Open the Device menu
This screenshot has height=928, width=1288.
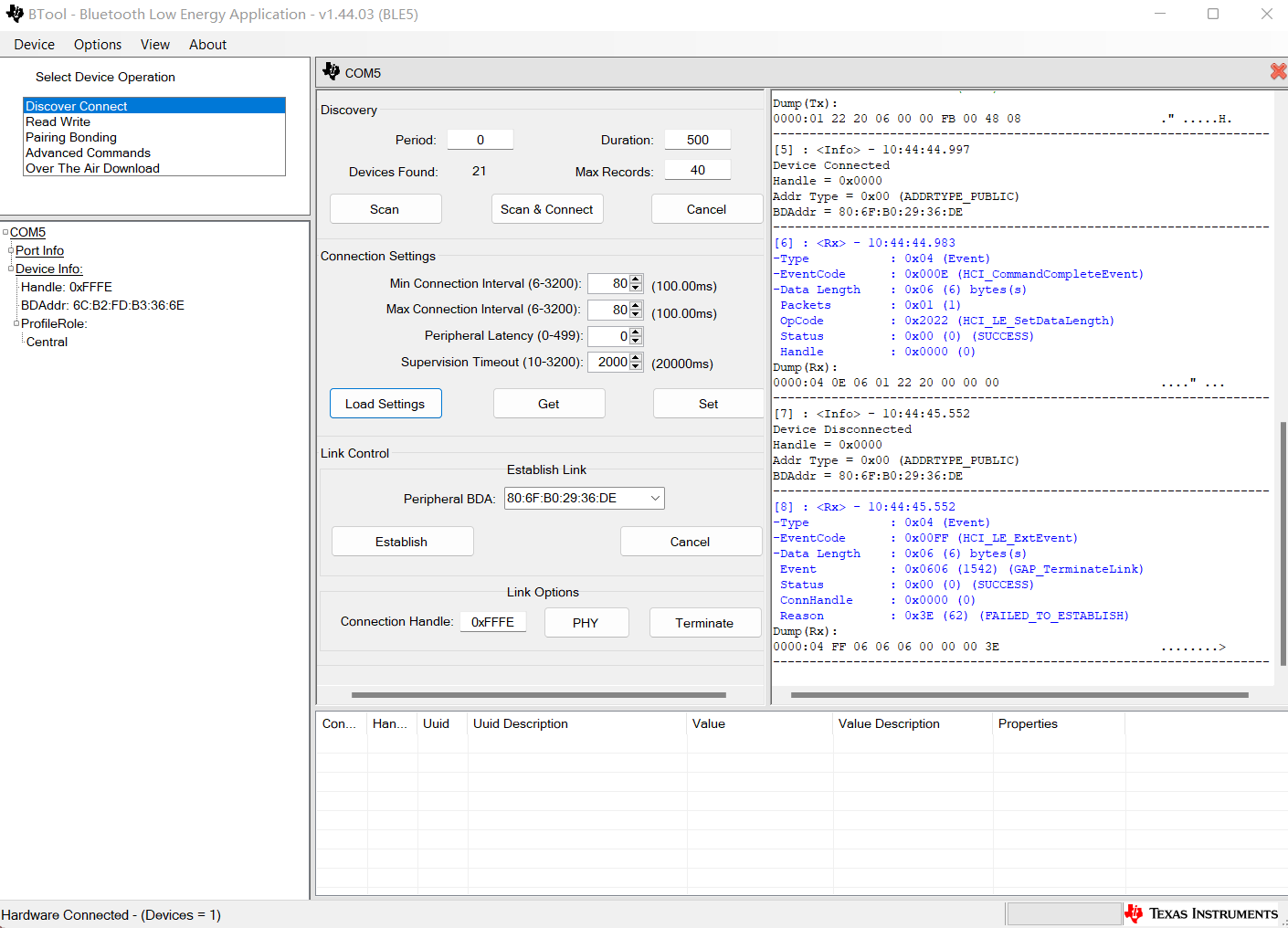point(34,45)
